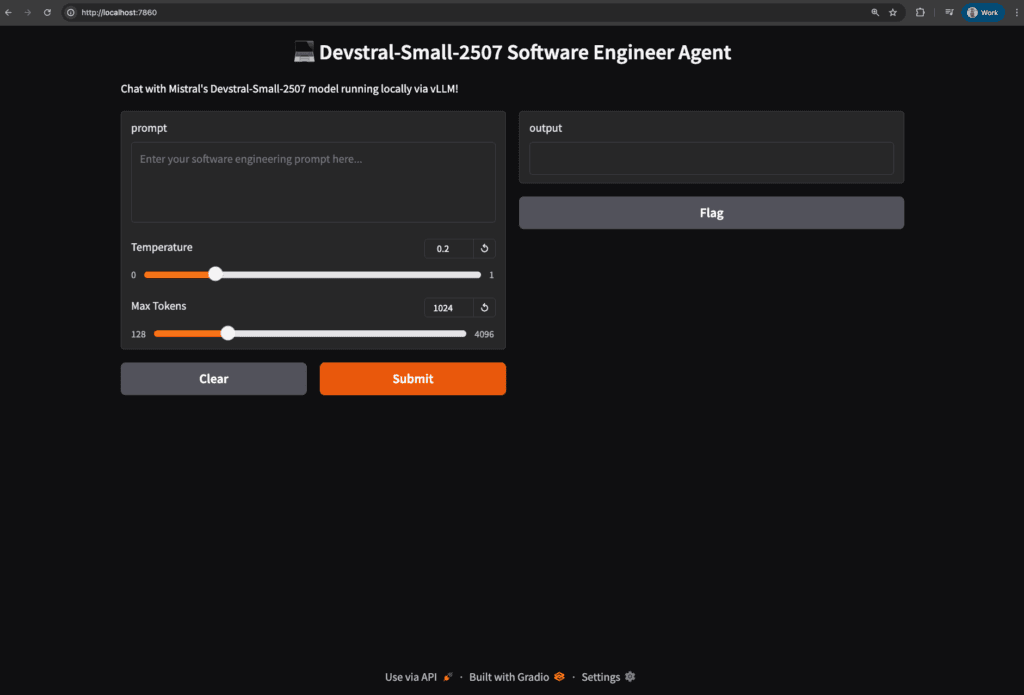Open the browser extensions puzzle icon

click(920, 12)
